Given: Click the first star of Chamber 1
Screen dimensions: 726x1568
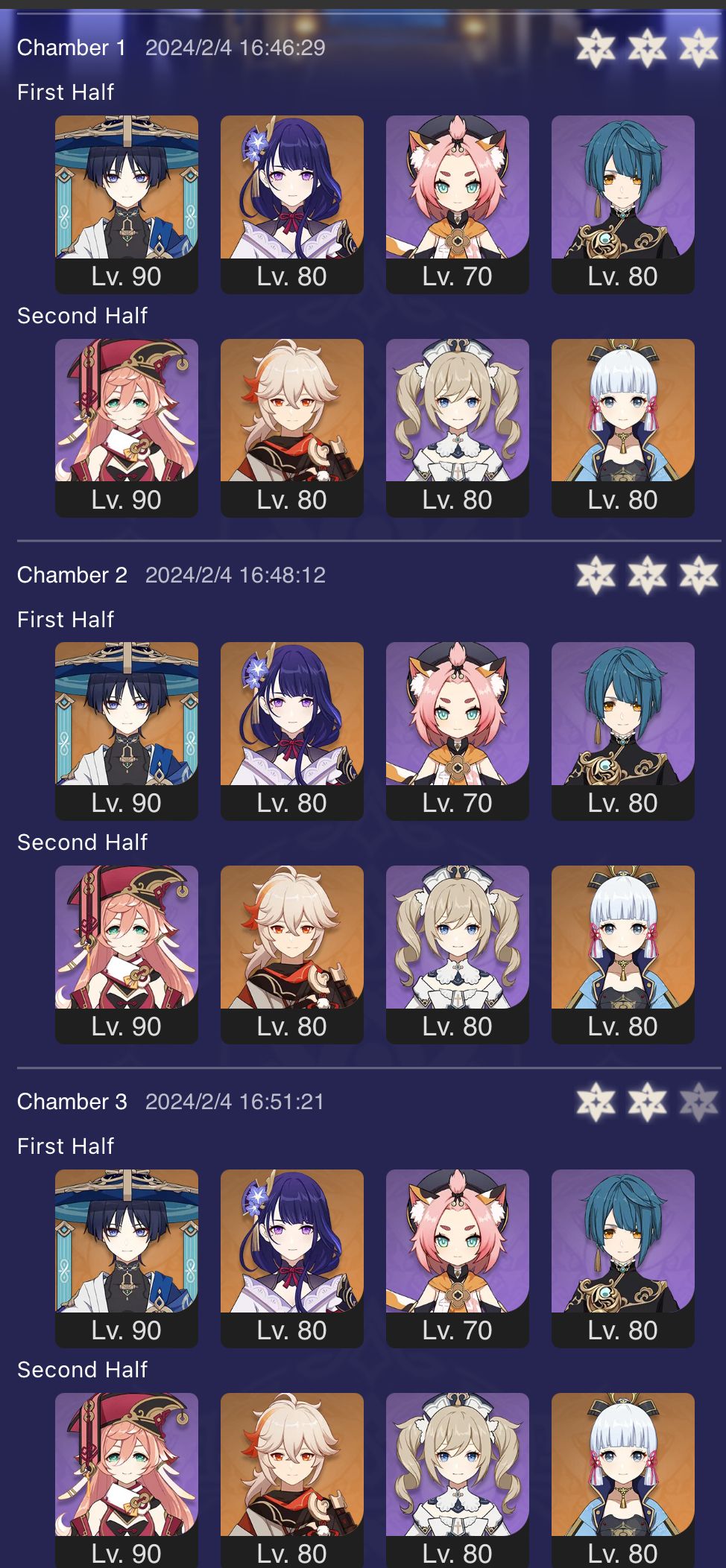Looking at the screenshot, I should pos(596,48).
